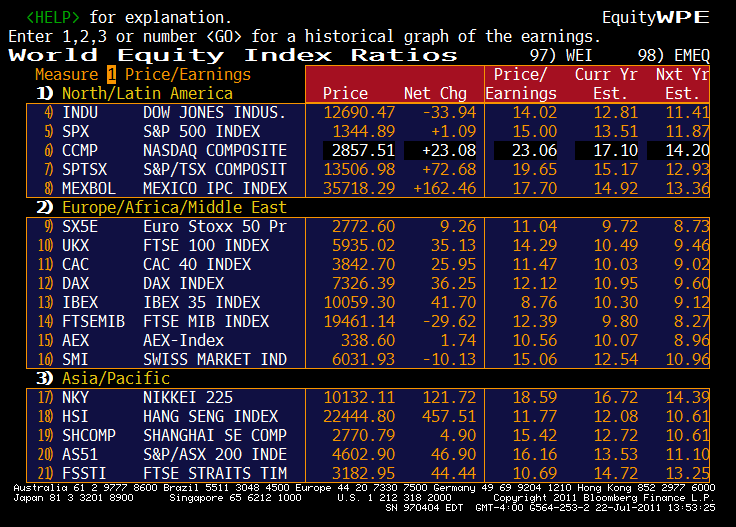Click the NASDAQ COMPOSITE index name
The image size is (736, 527).
pyautogui.click(x=215, y=151)
